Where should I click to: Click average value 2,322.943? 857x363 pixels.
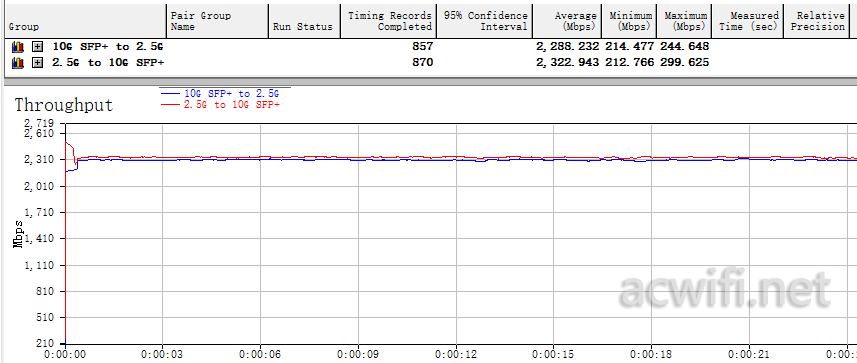pos(568,63)
